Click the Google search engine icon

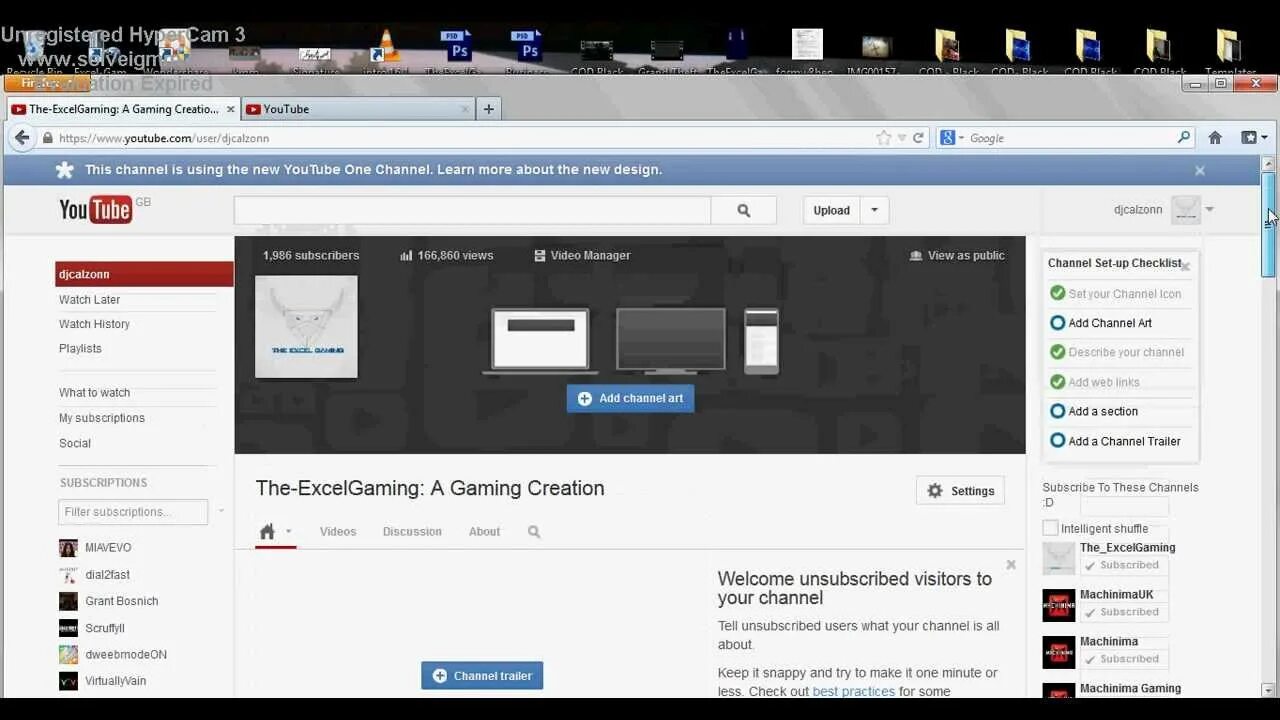click(x=948, y=138)
